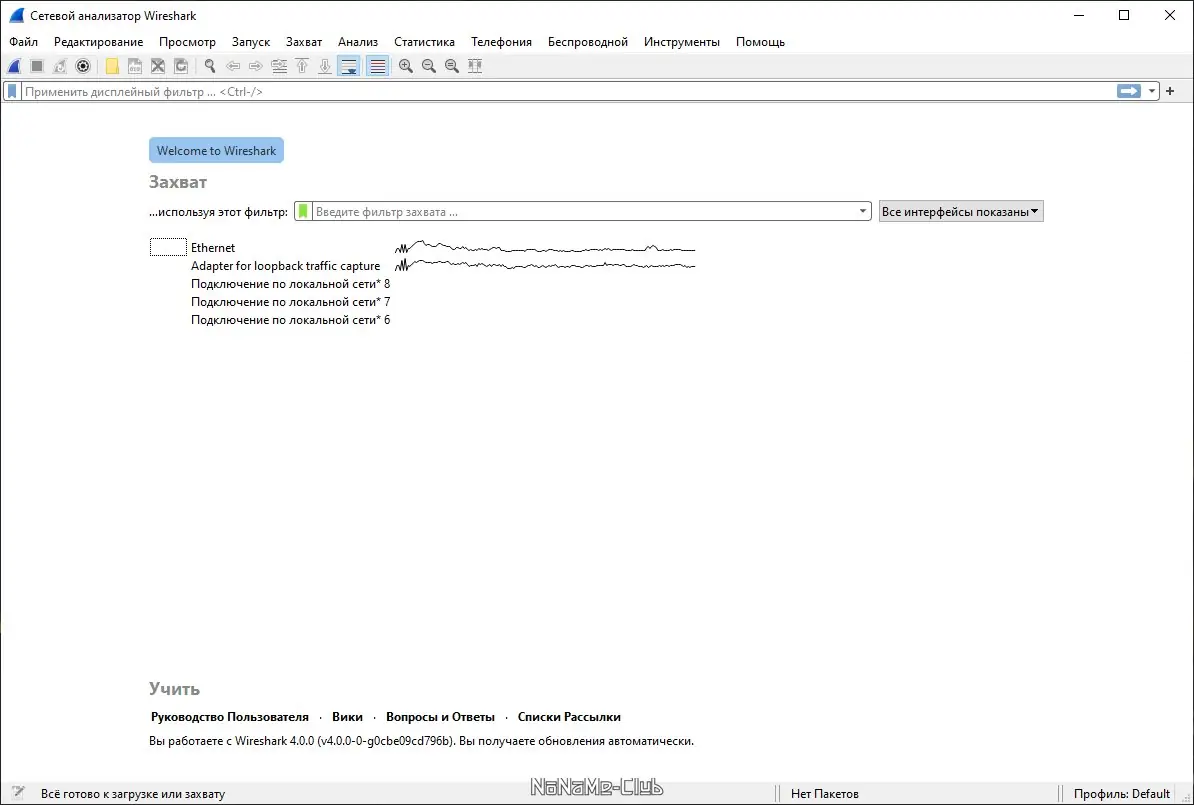Click the expert info status bar icon

18,793
